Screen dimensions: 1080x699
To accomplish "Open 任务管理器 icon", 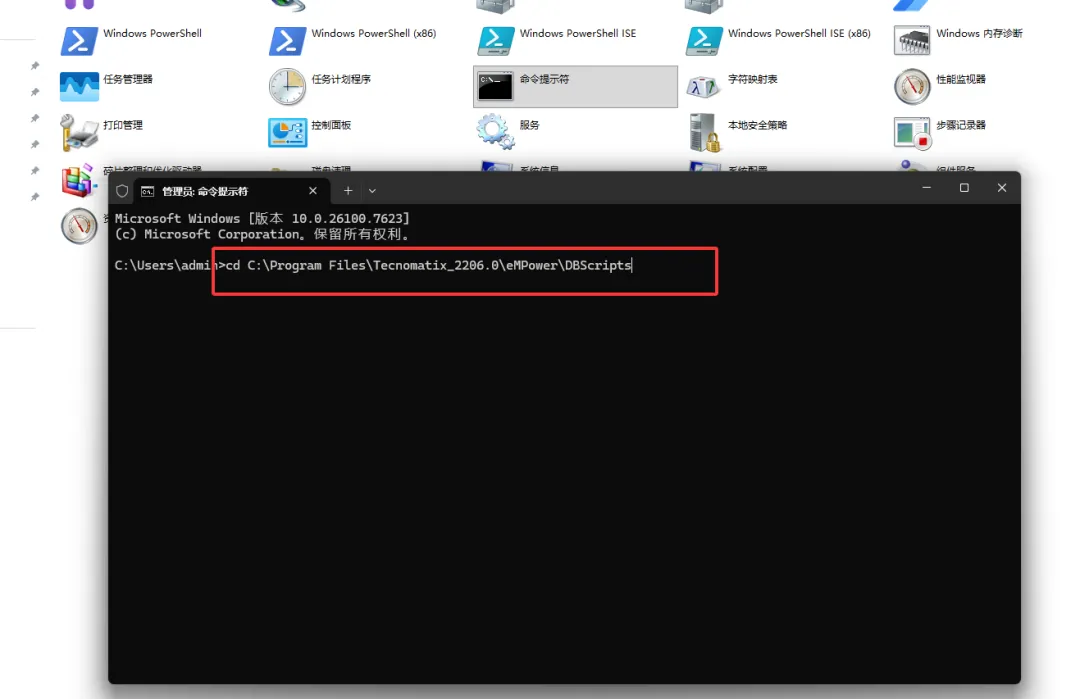I will click(x=79, y=87).
